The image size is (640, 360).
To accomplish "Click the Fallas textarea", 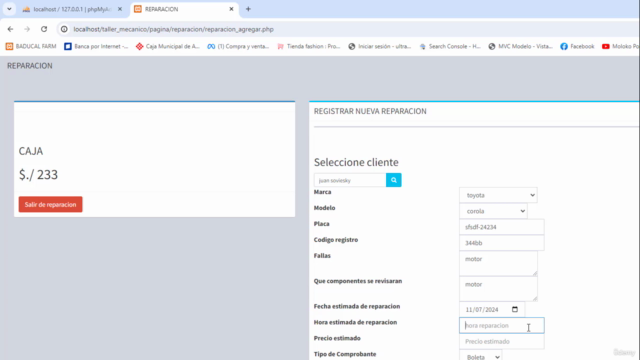I will (x=498, y=264).
